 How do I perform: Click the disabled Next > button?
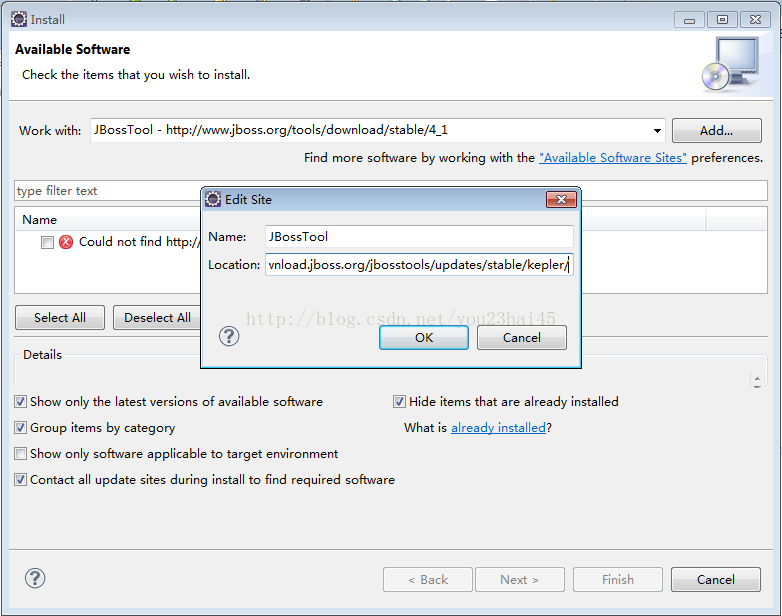(x=520, y=580)
